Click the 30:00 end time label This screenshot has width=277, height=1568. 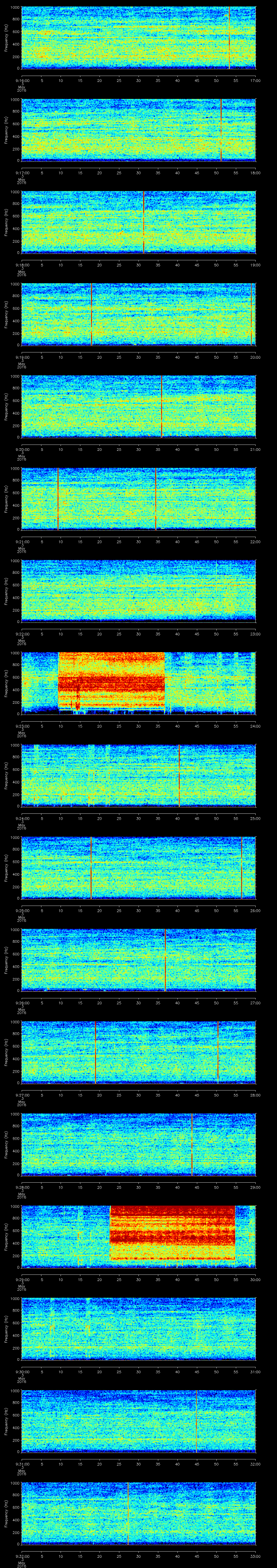pyautogui.click(x=256, y=1279)
